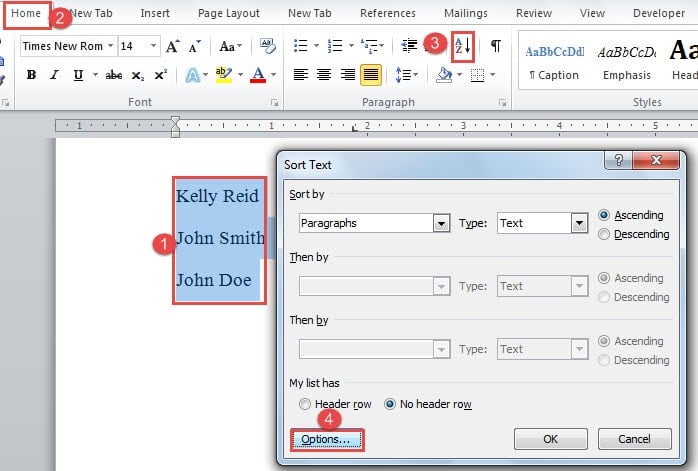Click the Options... button
This screenshot has width=698, height=471.
(326, 439)
